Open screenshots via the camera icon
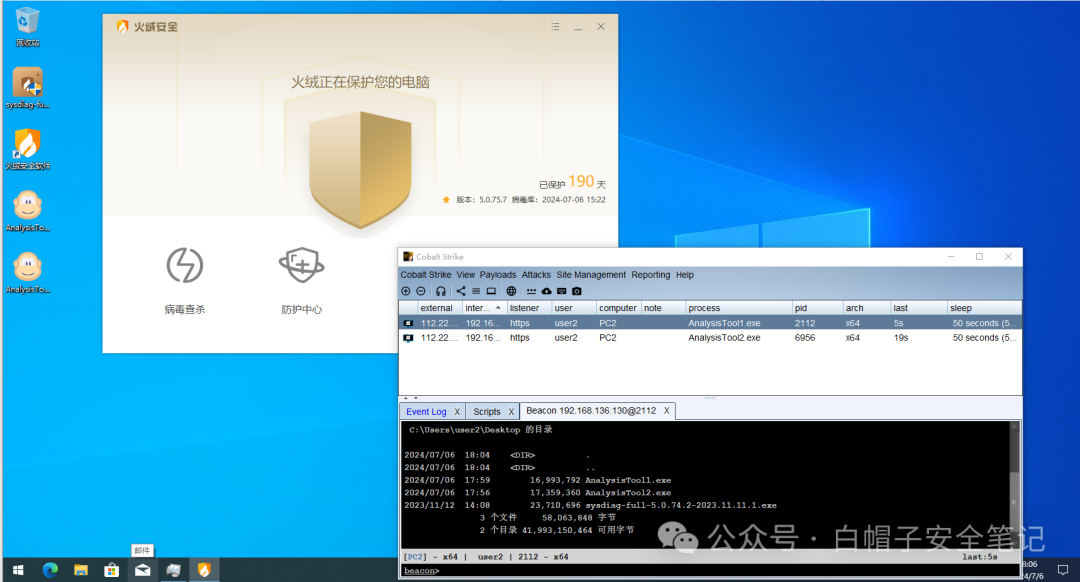Screen dimensions: 1080x582 577,291
